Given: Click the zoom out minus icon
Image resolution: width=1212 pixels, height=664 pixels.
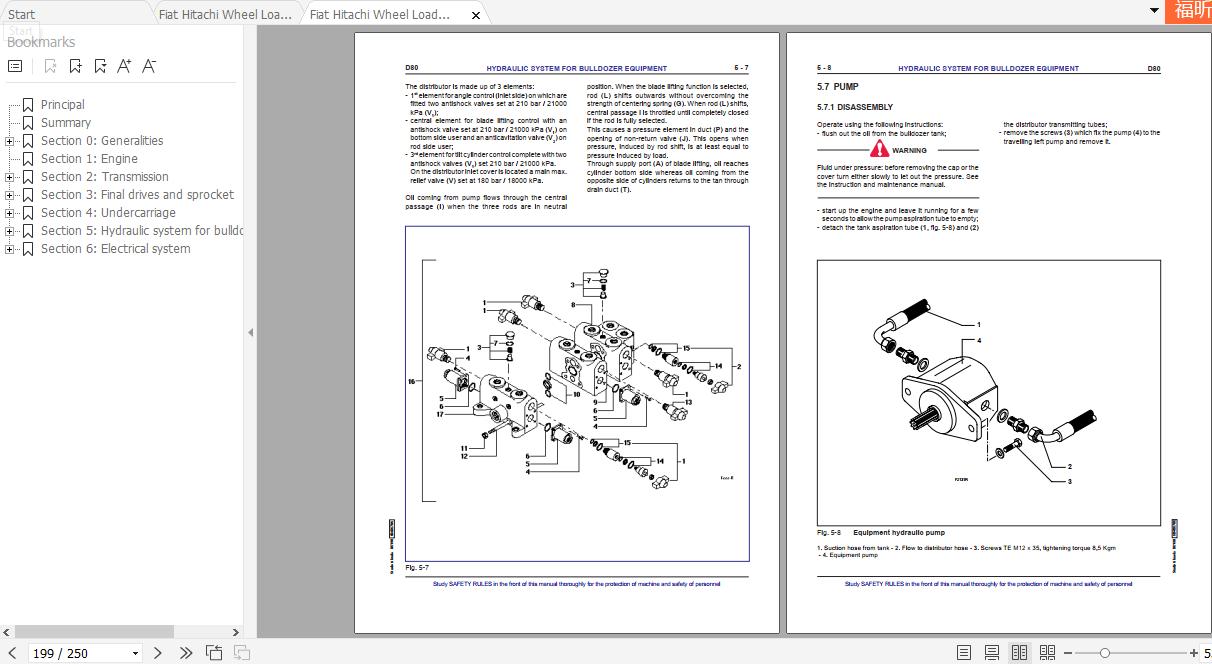Looking at the screenshot, I should (1068, 653).
